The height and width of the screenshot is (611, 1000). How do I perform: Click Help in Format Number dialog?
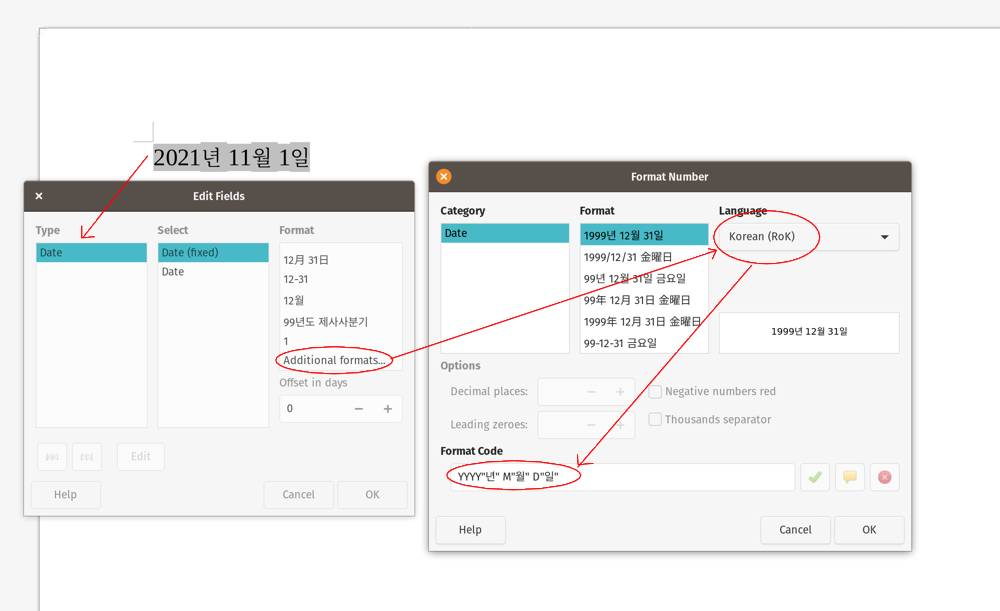tap(470, 530)
